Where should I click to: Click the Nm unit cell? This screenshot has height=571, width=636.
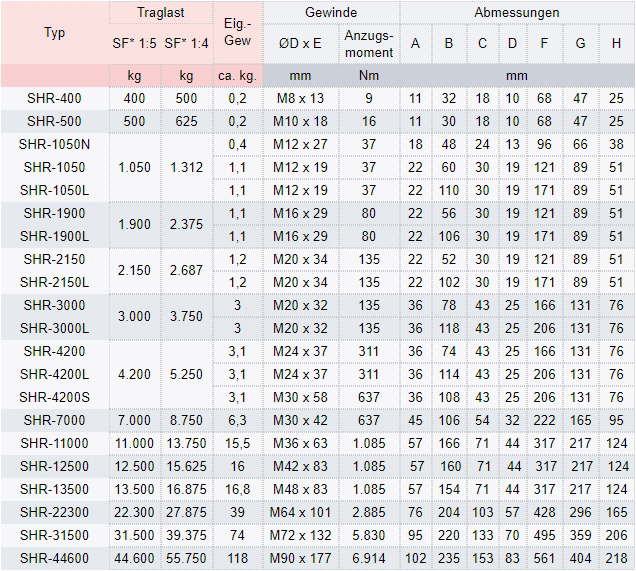pyautogui.click(x=369, y=75)
